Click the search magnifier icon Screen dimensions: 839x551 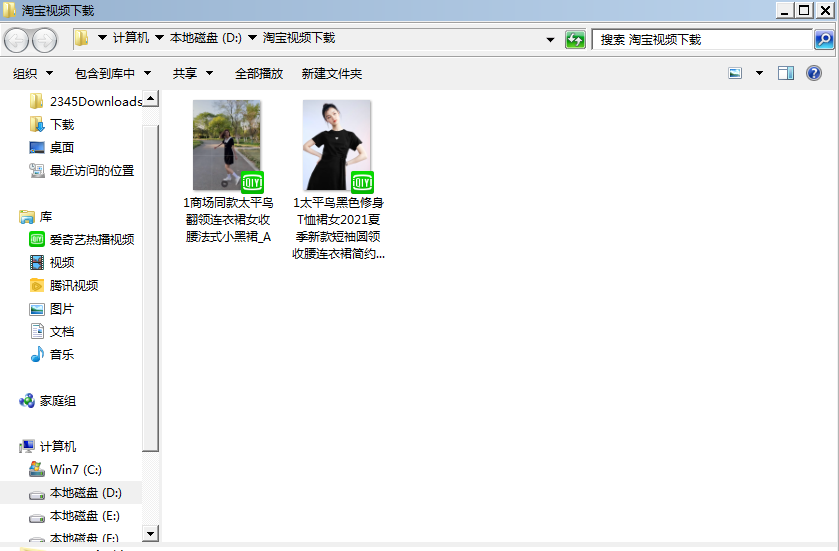824,40
